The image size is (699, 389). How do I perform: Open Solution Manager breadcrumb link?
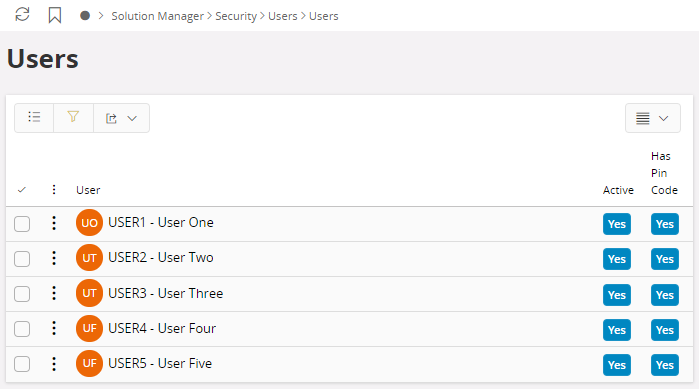(x=157, y=16)
